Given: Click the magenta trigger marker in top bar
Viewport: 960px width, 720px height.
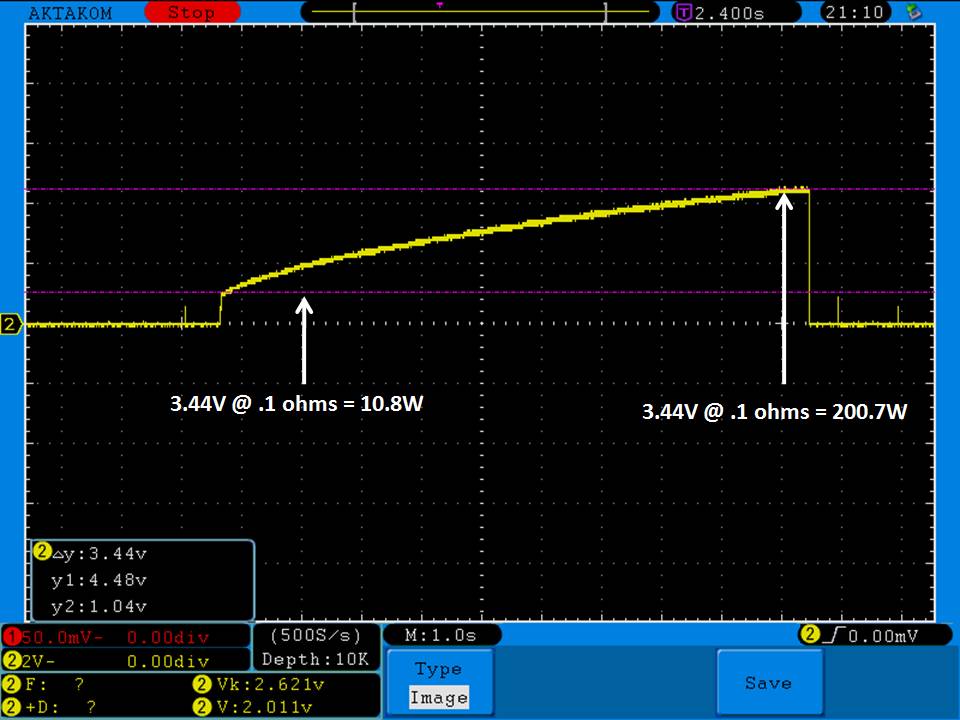Looking at the screenshot, I should pyautogui.click(x=439, y=5).
